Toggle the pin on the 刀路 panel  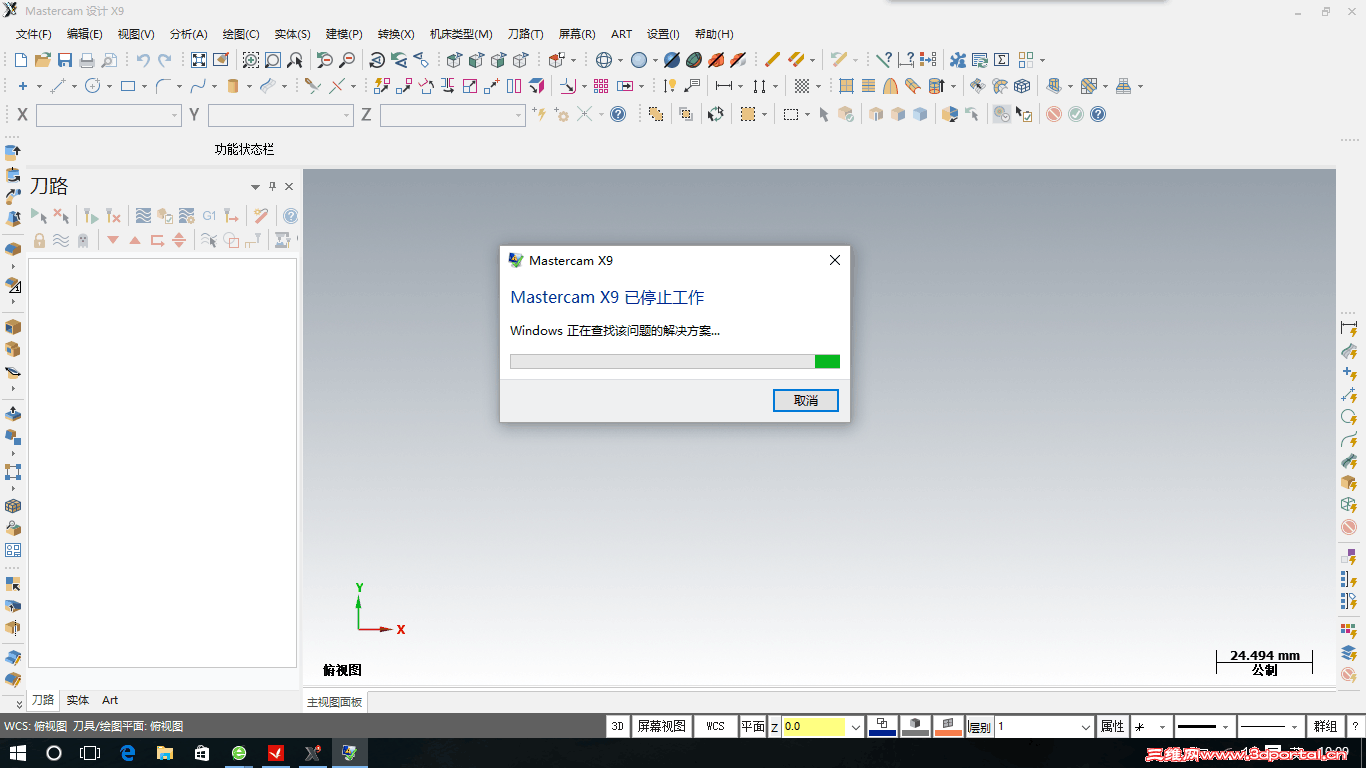[x=272, y=186]
